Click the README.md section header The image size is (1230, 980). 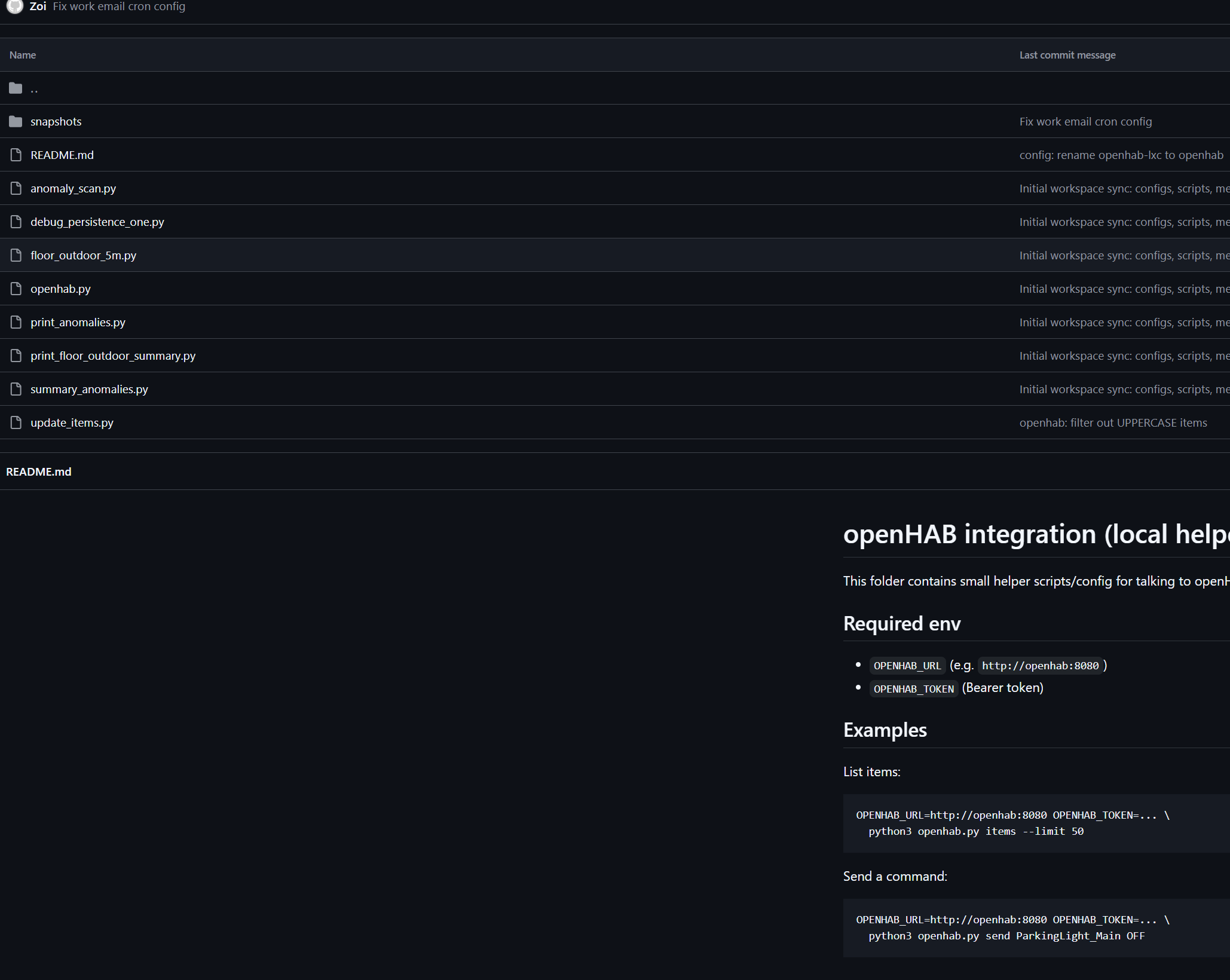point(39,472)
